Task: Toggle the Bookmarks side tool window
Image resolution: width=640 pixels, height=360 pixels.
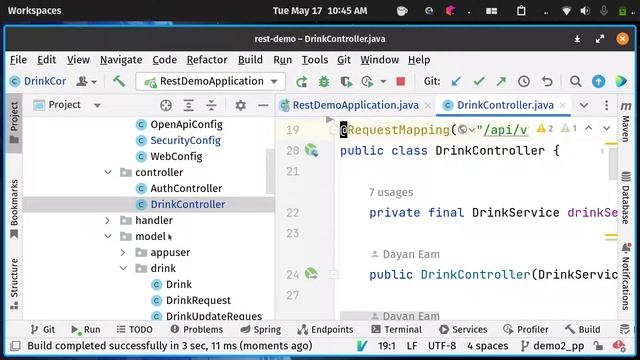Action: click(14, 208)
